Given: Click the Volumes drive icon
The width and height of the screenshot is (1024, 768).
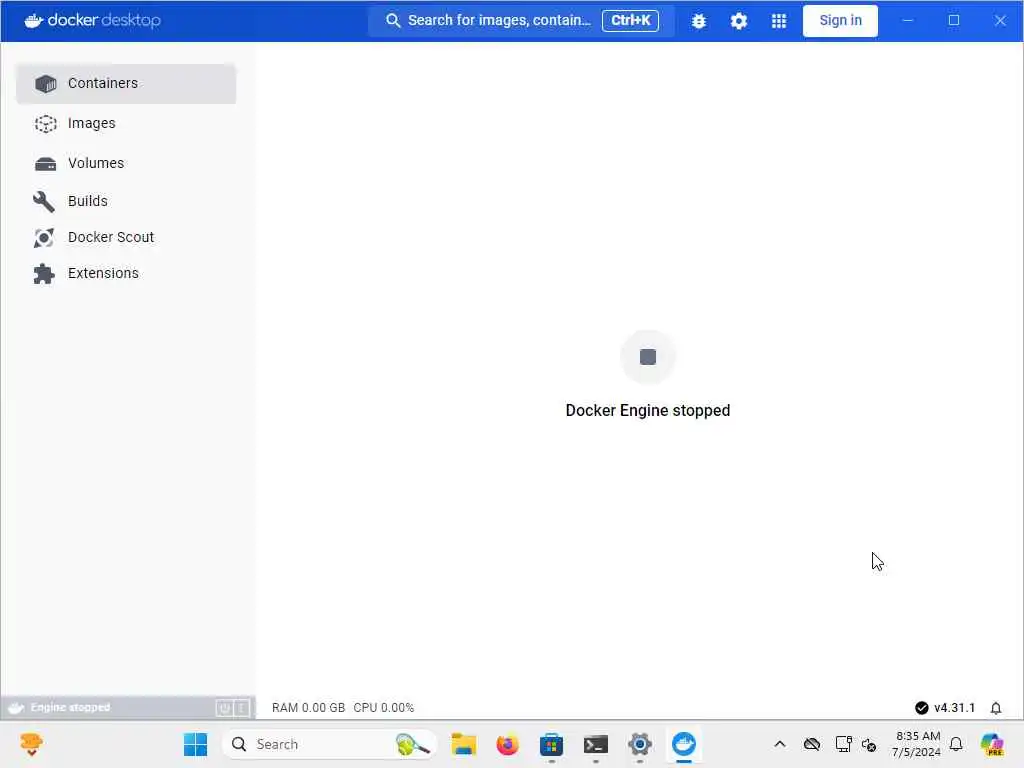Looking at the screenshot, I should click(x=45, y=164).
